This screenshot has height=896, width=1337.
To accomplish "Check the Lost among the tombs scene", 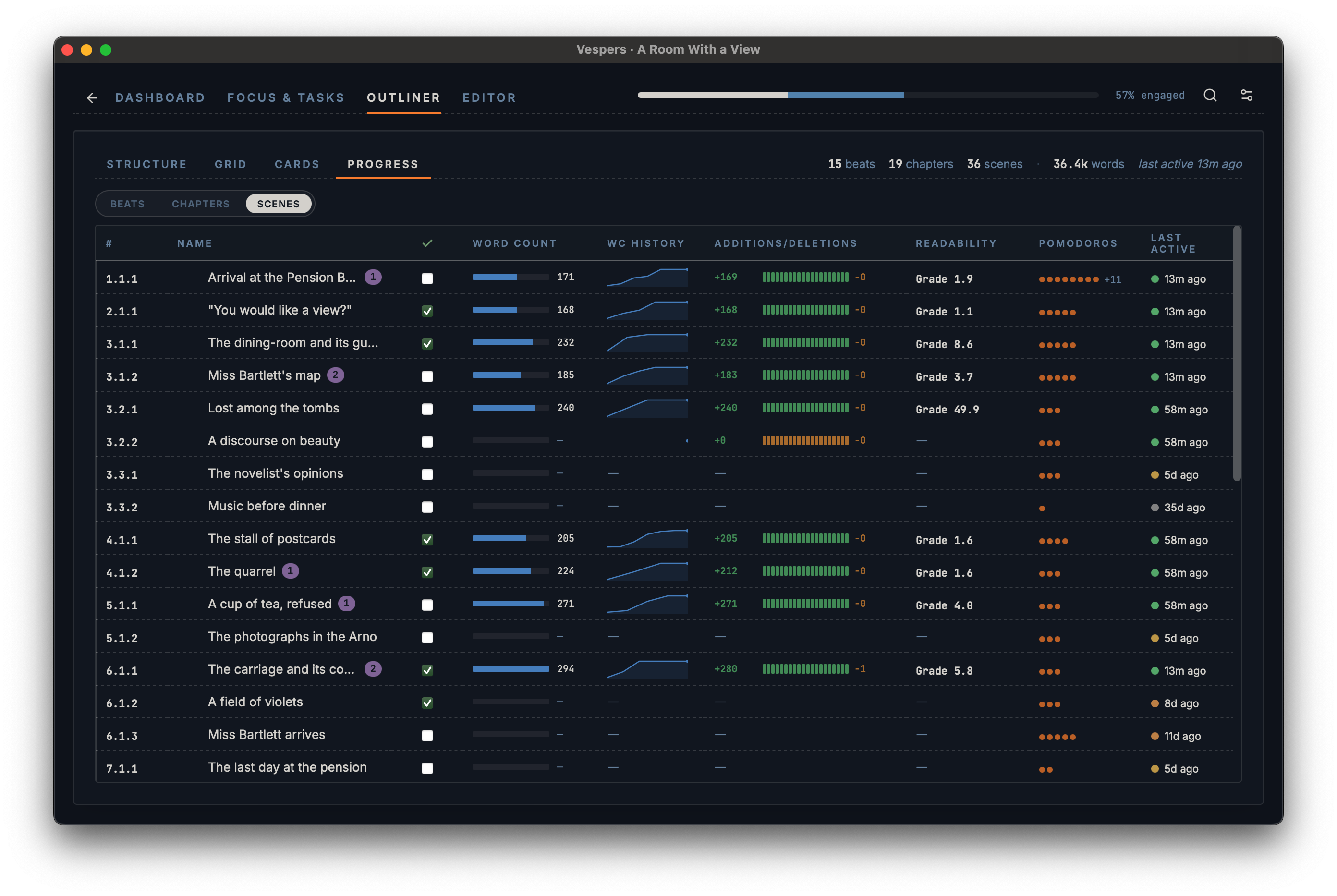I will [427, 409].
